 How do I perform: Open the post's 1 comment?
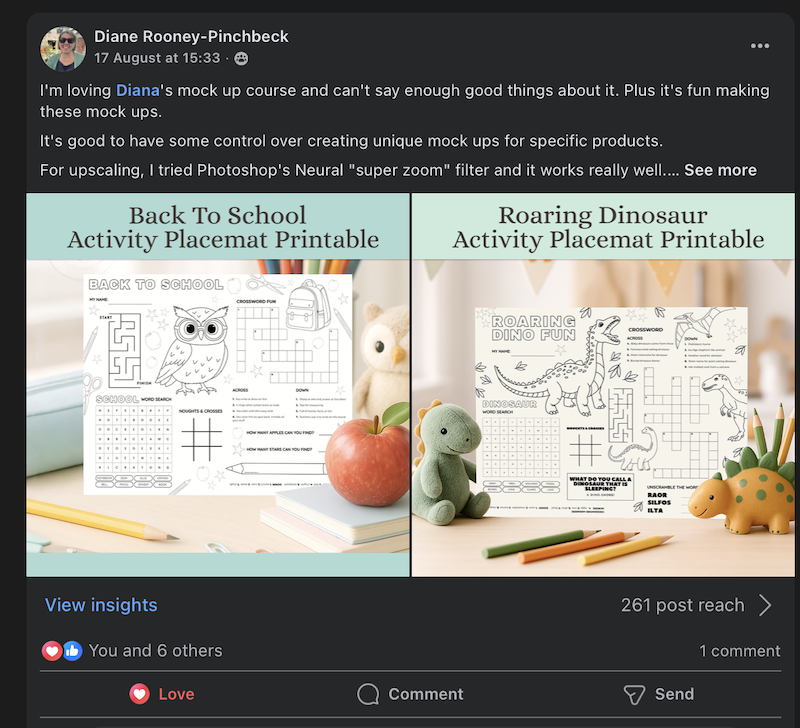pyautogui.click(x=740, y=651)
